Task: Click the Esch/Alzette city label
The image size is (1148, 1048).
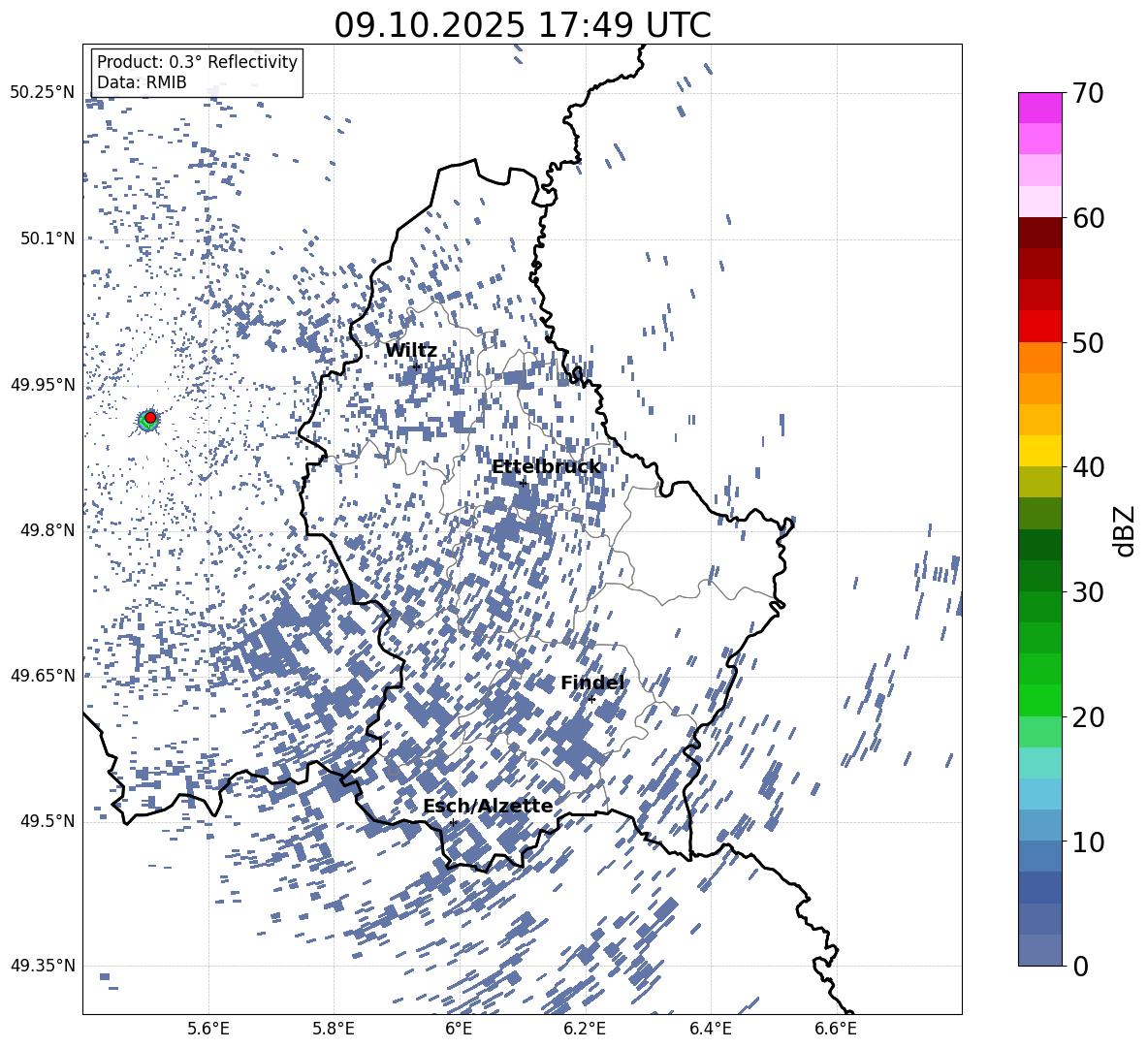Action: [489, 806]
